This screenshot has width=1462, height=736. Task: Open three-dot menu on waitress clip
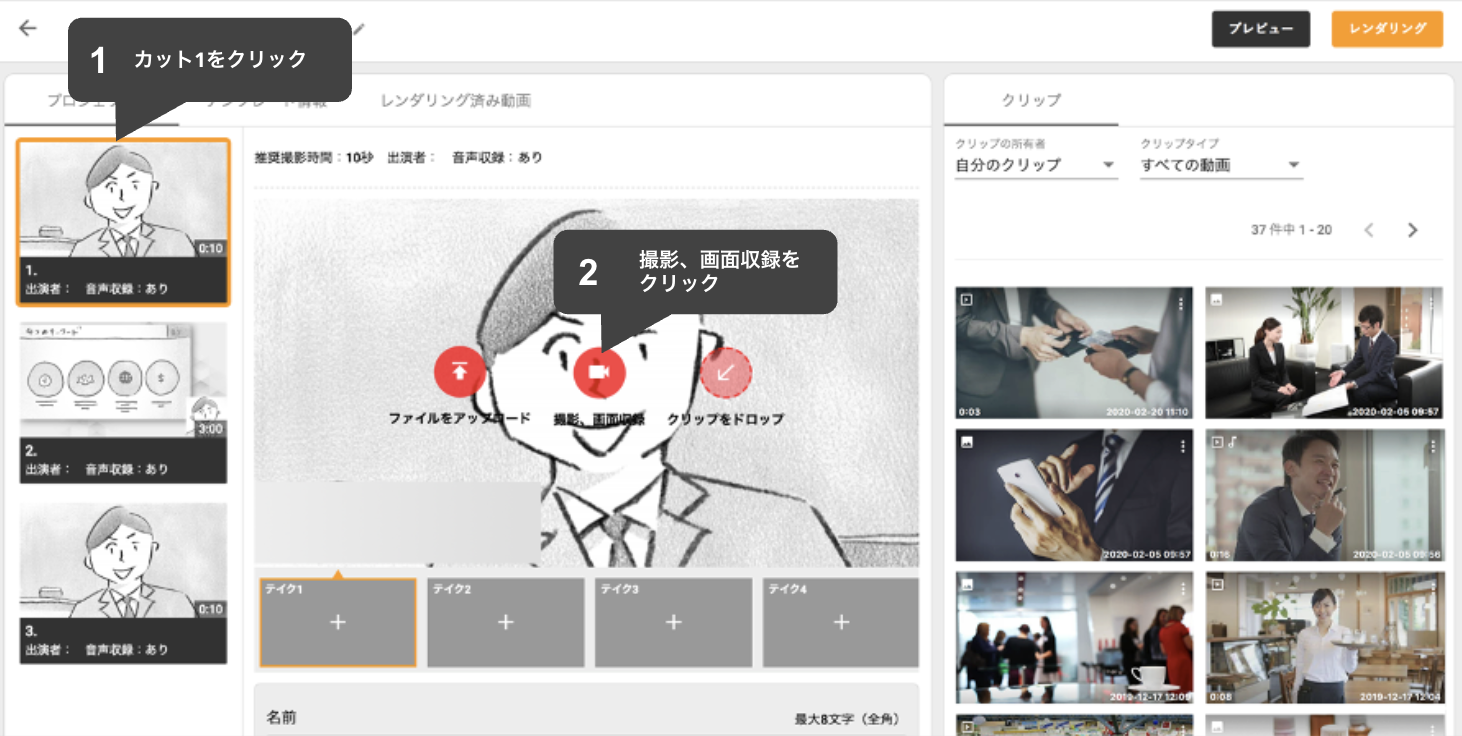click(x=1433, y=589)
